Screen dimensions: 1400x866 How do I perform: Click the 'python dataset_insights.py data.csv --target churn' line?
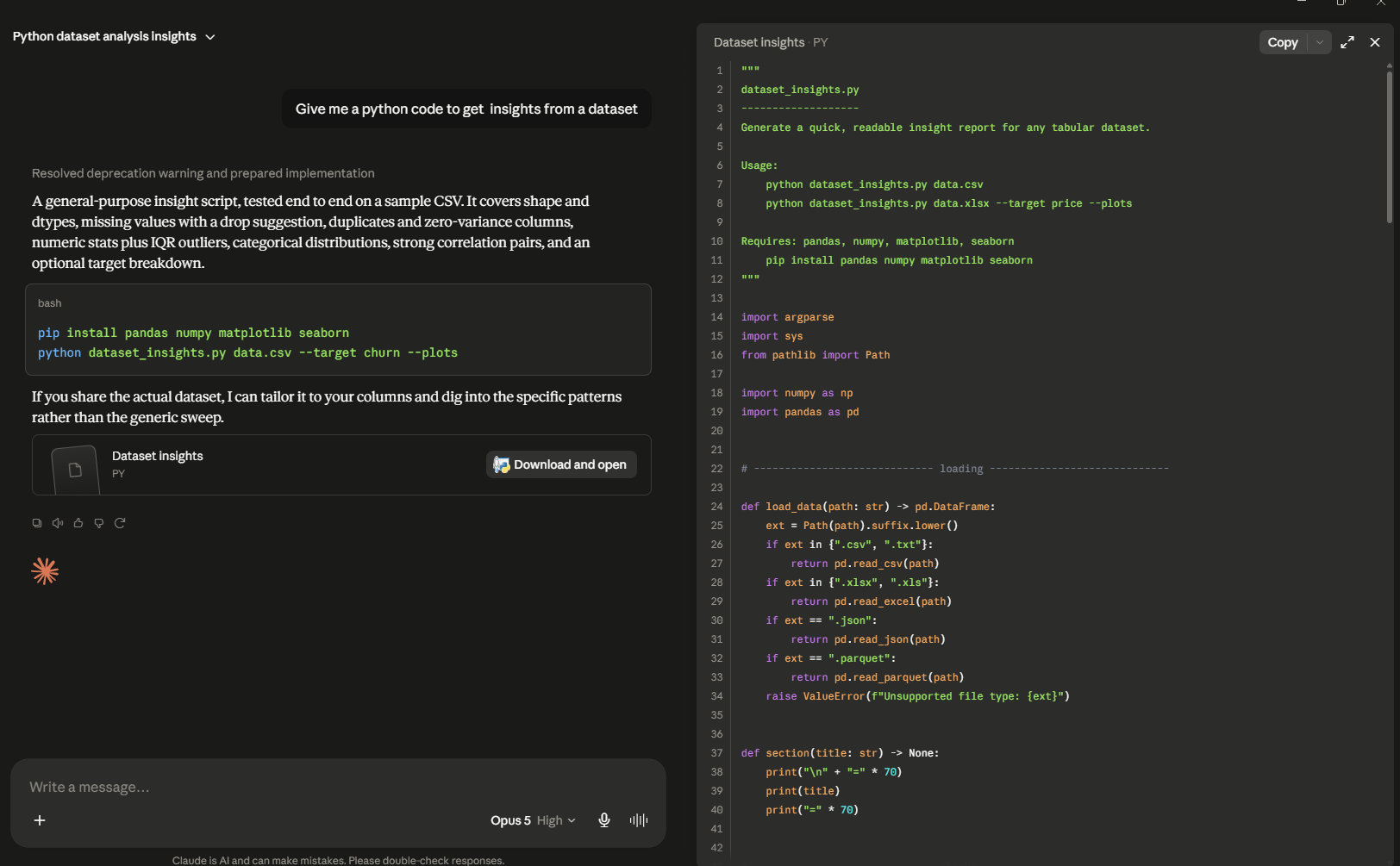[x=247, y=352]
